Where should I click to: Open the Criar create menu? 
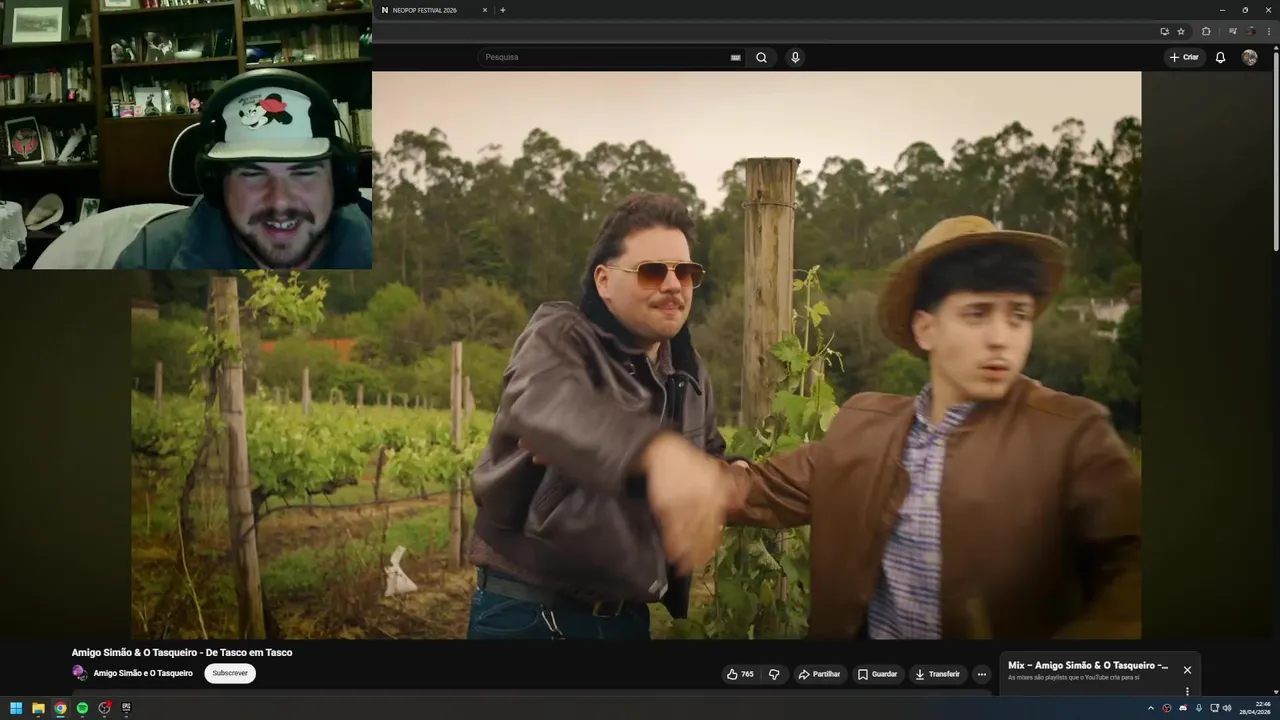pyautogui.click(x=1184, y=57)
